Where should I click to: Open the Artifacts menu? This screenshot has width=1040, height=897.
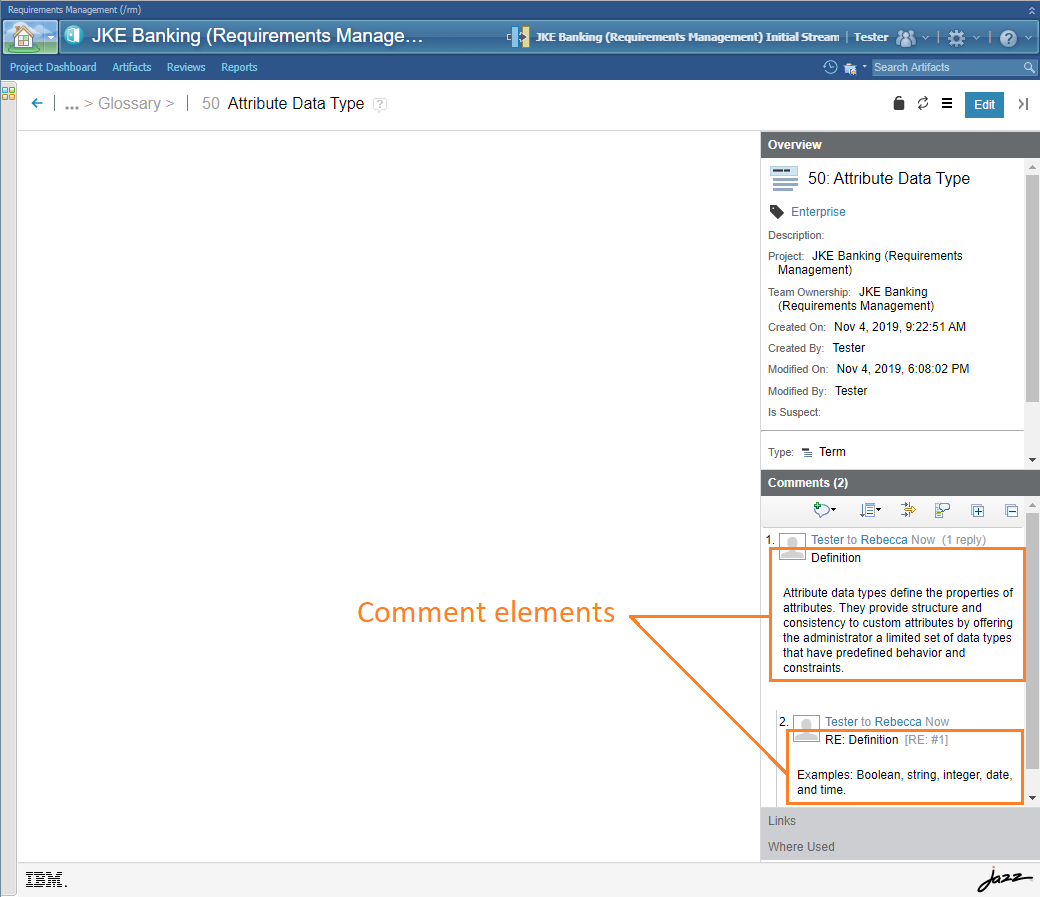131,67
